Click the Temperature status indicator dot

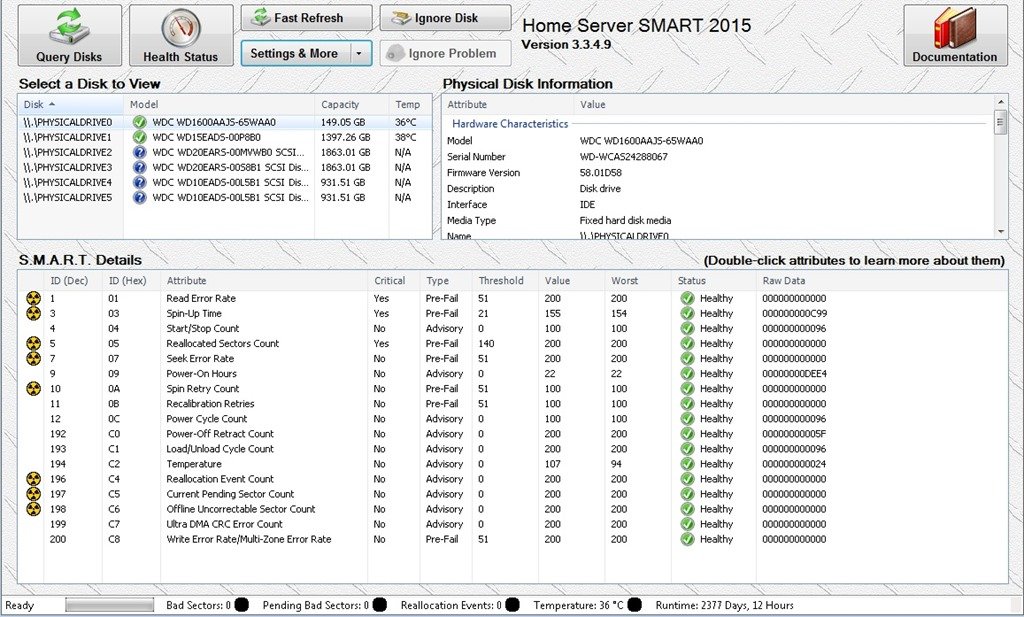634,605
